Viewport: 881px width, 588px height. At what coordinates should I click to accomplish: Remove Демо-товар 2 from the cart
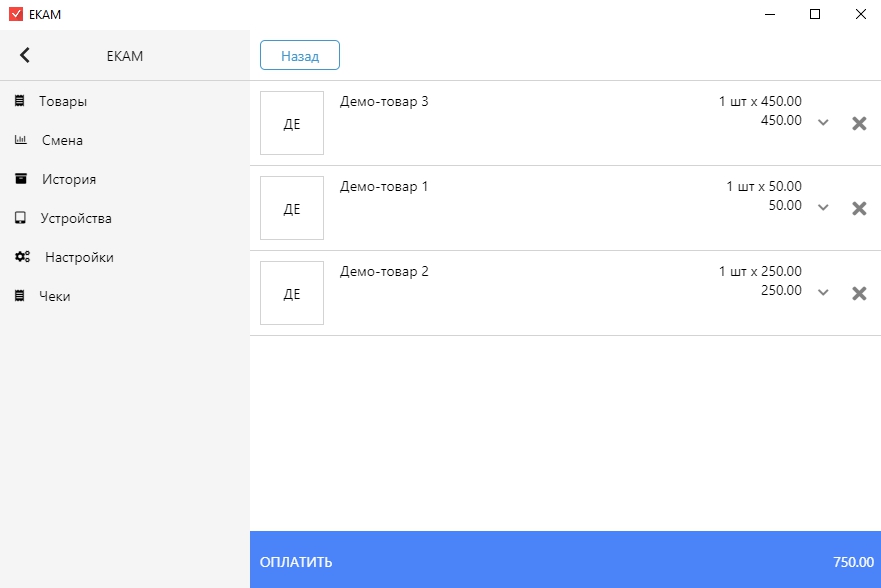coord(859,293)
